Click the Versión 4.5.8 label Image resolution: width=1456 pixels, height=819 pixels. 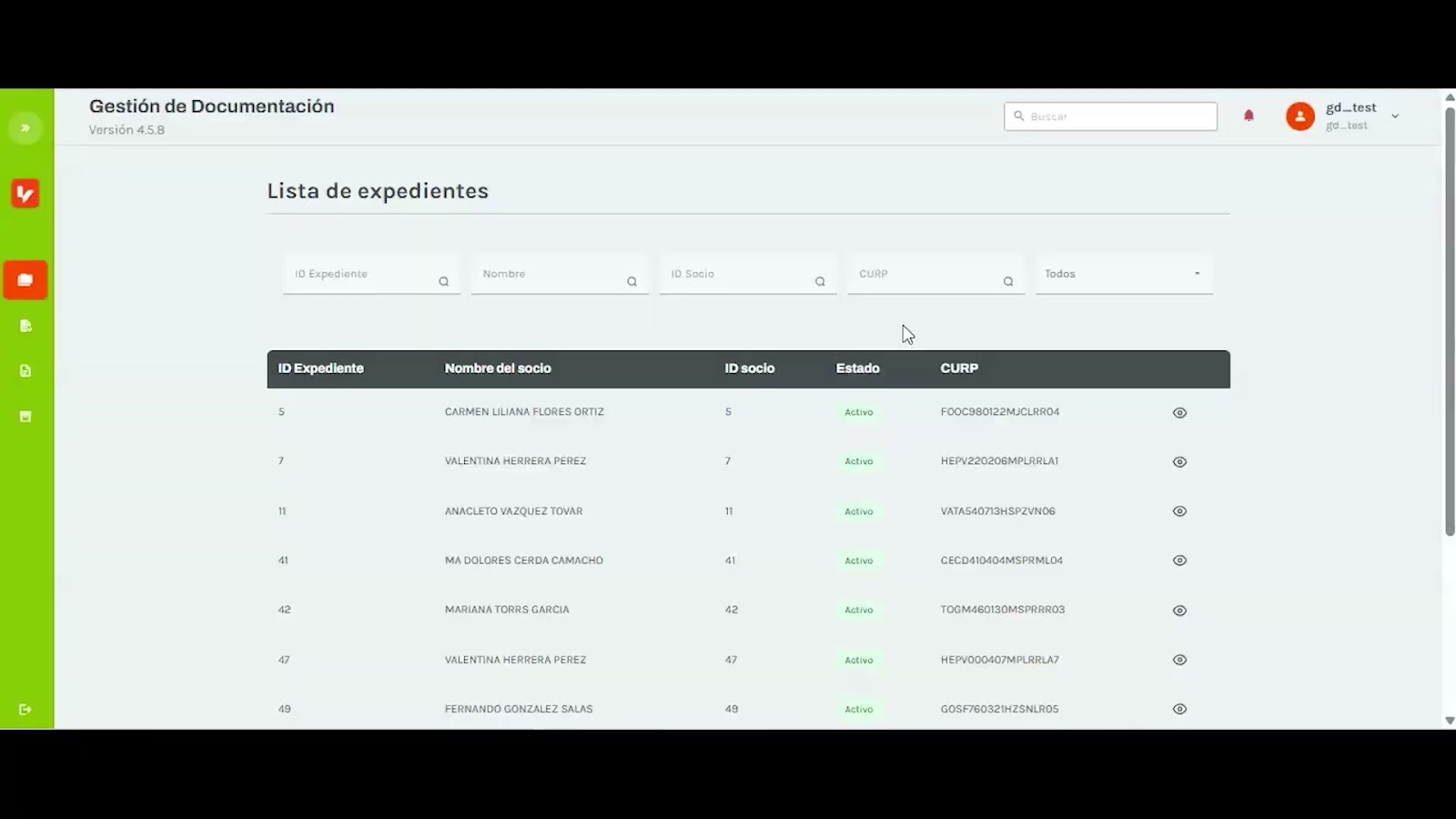tap(126, 130)
